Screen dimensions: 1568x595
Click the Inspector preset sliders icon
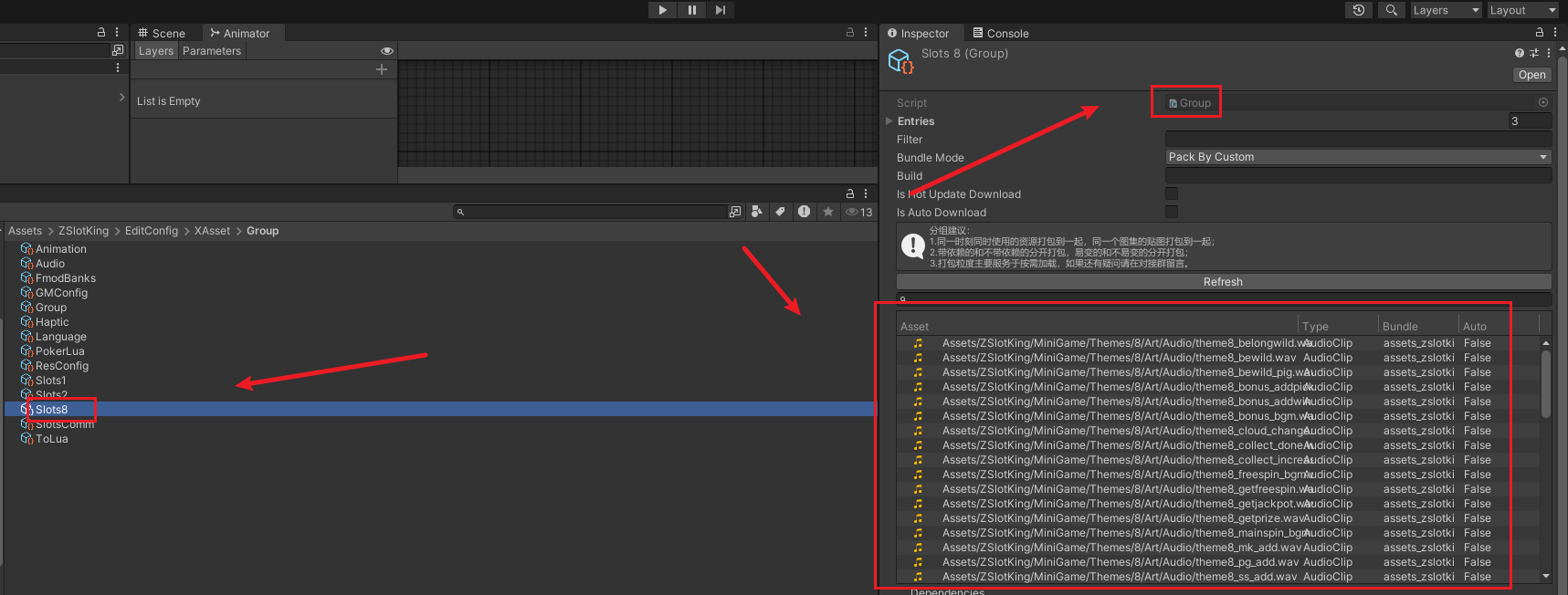pyautogui.click(x=1534, y=53)
